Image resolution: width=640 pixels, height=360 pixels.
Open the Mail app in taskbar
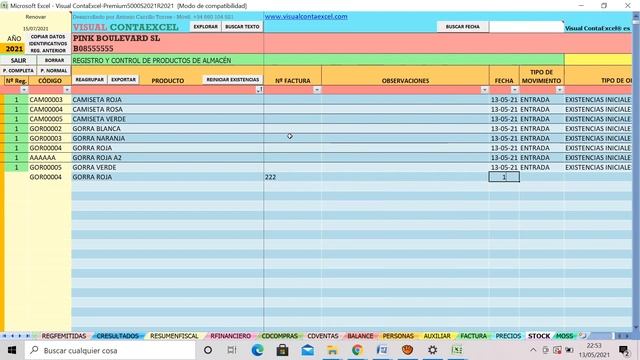pyautogui.click(x=308, y=350)
